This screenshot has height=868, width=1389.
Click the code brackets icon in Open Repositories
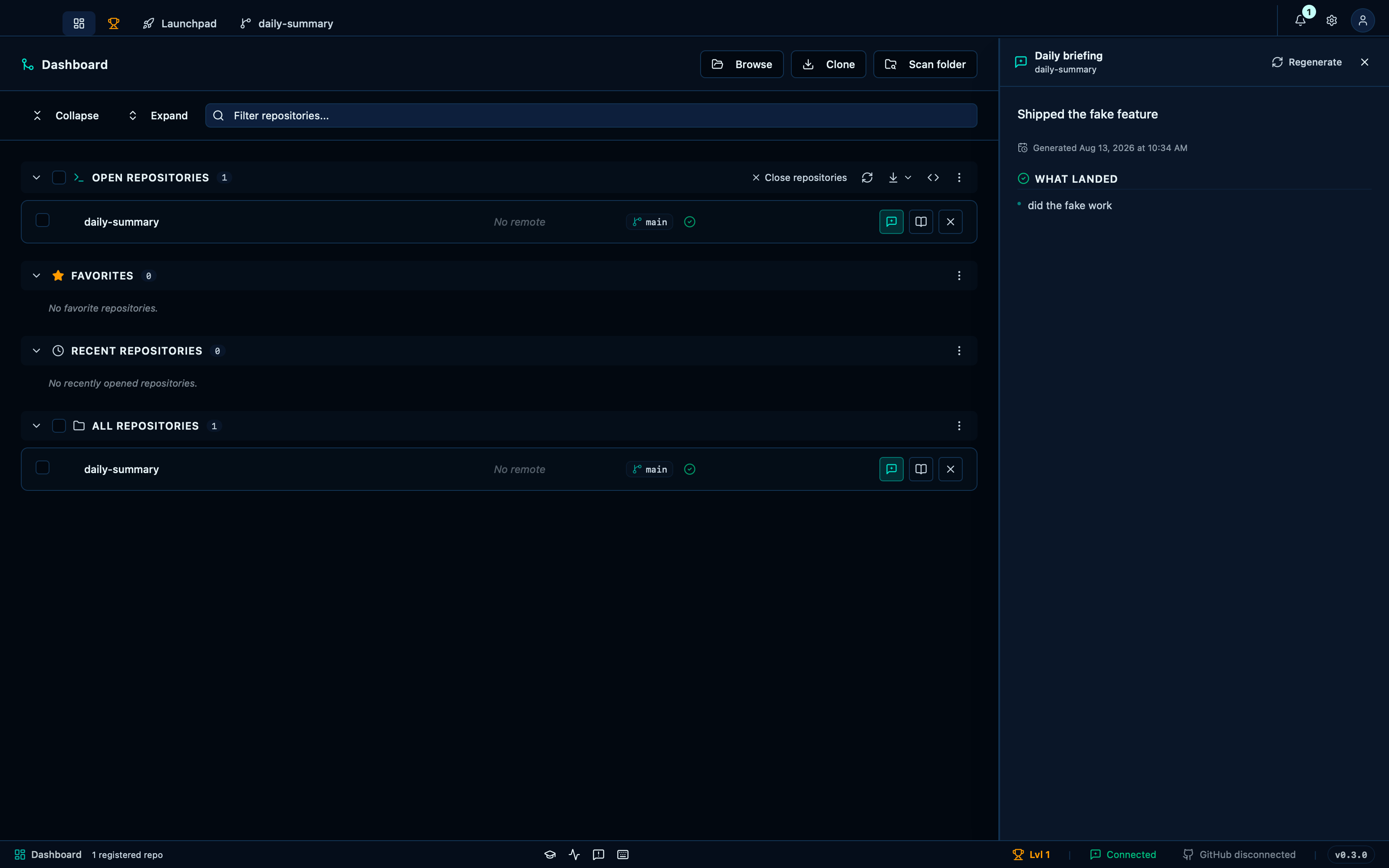(933, 178)
